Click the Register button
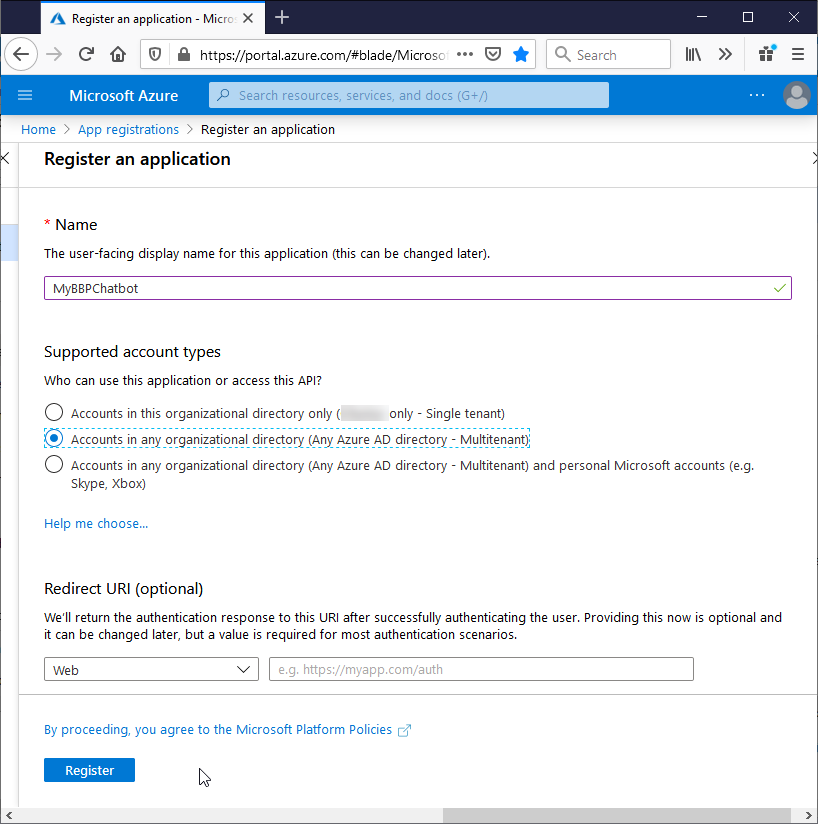Viewport: 818px width, 824px height. 89,770
